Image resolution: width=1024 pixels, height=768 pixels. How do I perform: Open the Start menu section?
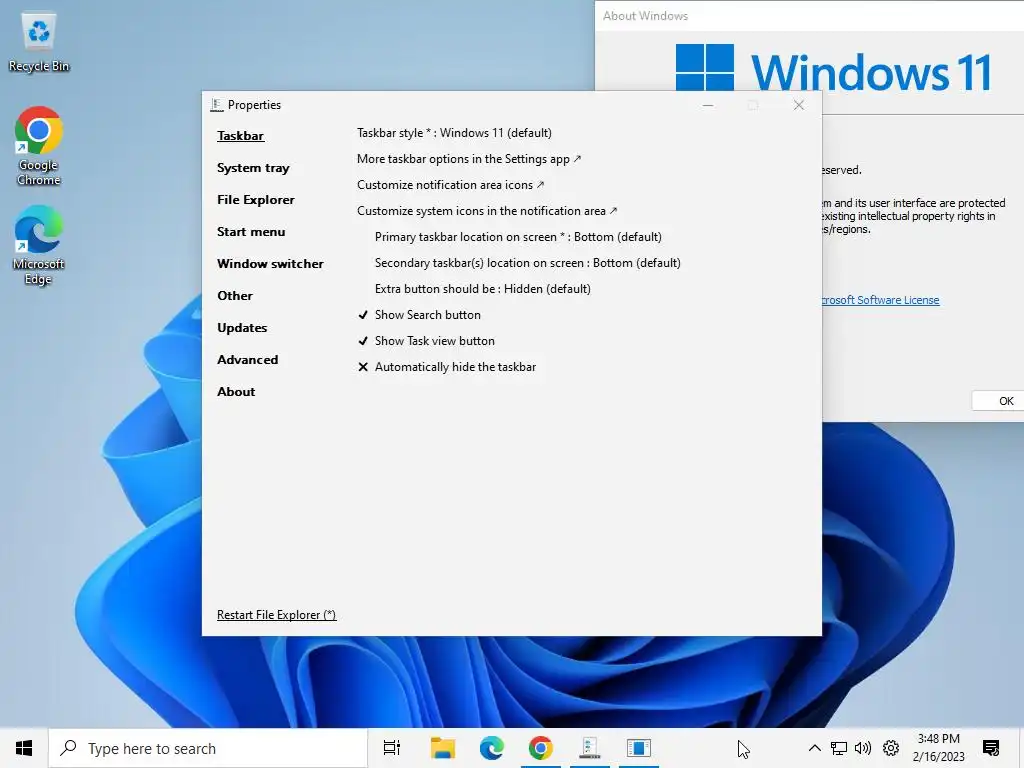point(251,232)
